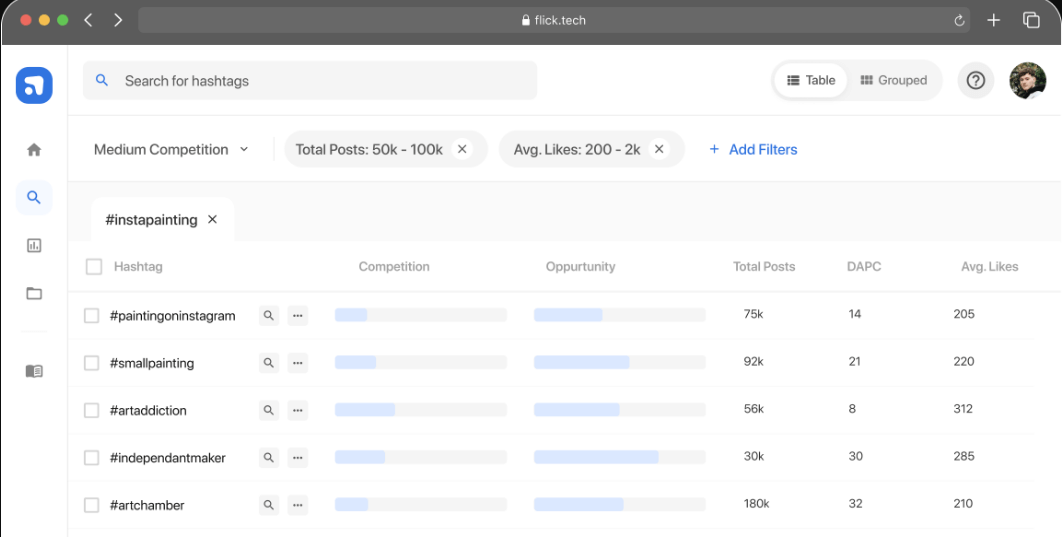
Task: Open the three-dot menu for #artchamber
Action: pos(297,505)
